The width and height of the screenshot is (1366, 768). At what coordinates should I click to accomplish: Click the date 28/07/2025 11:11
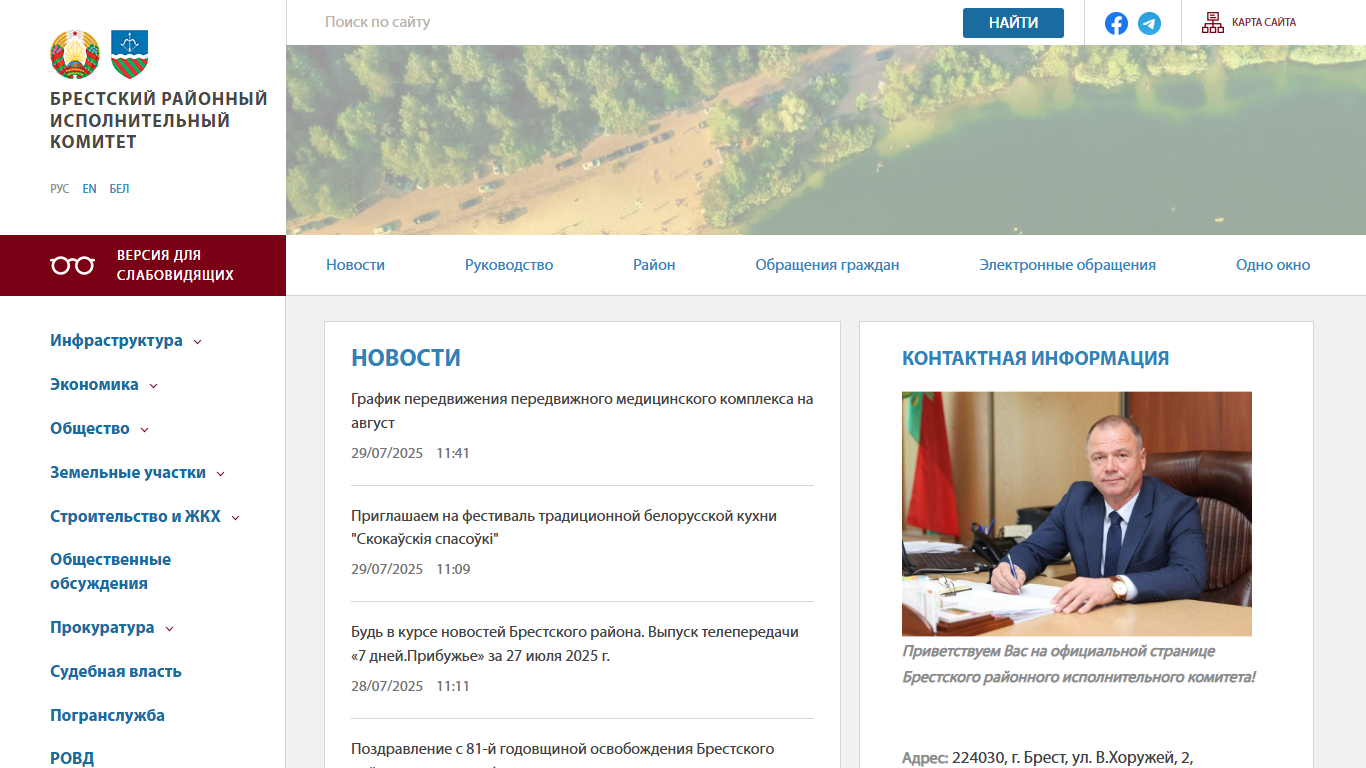[x=410, y=686]
